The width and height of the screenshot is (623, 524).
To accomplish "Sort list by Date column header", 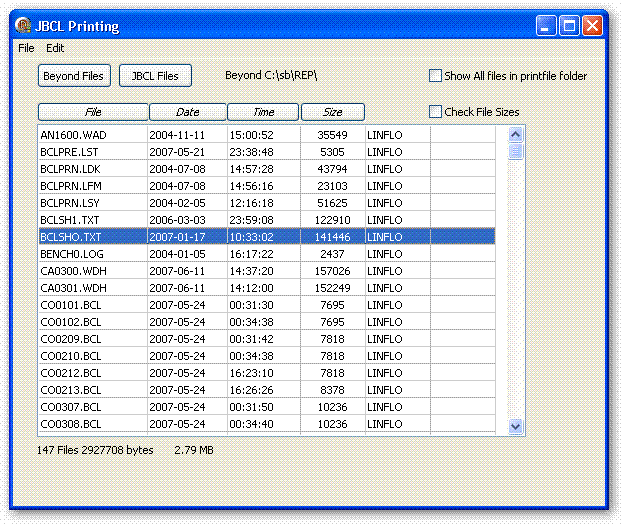I will click(187, 112).
